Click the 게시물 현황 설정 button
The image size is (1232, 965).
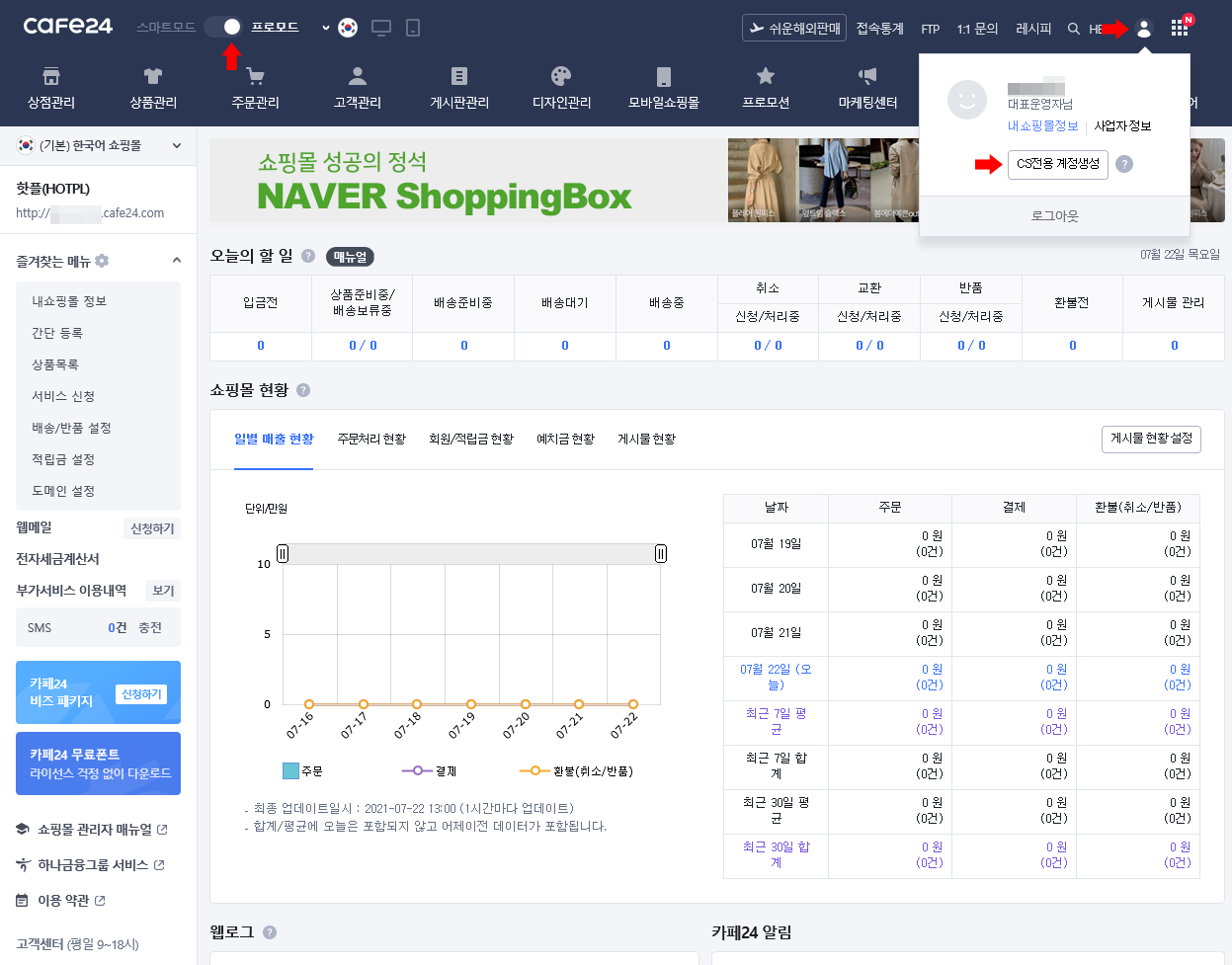[1151, 439]
